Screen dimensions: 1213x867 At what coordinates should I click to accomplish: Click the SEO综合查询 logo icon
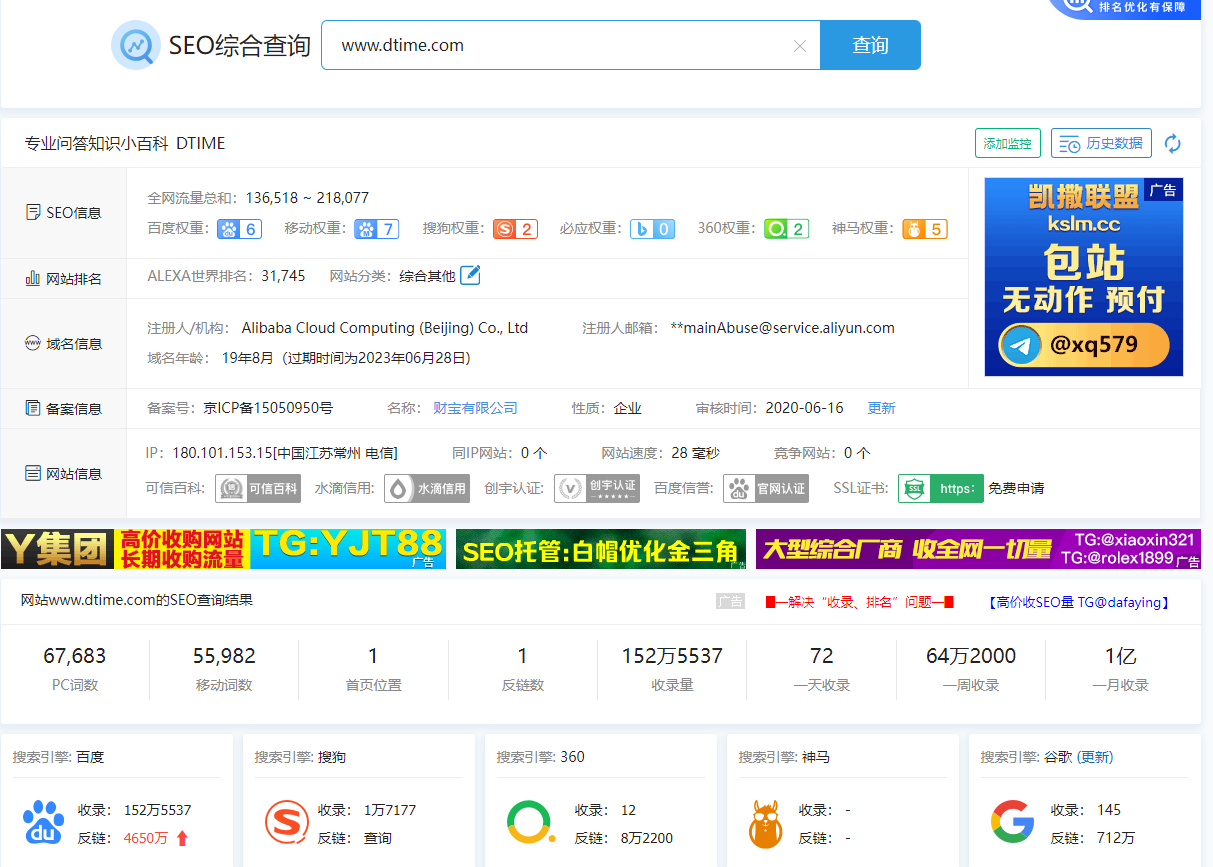click(x=135, y=45)
